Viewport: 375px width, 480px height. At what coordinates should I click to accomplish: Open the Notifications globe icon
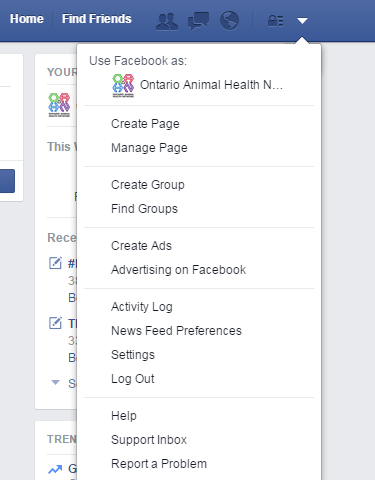coord(229,21)
